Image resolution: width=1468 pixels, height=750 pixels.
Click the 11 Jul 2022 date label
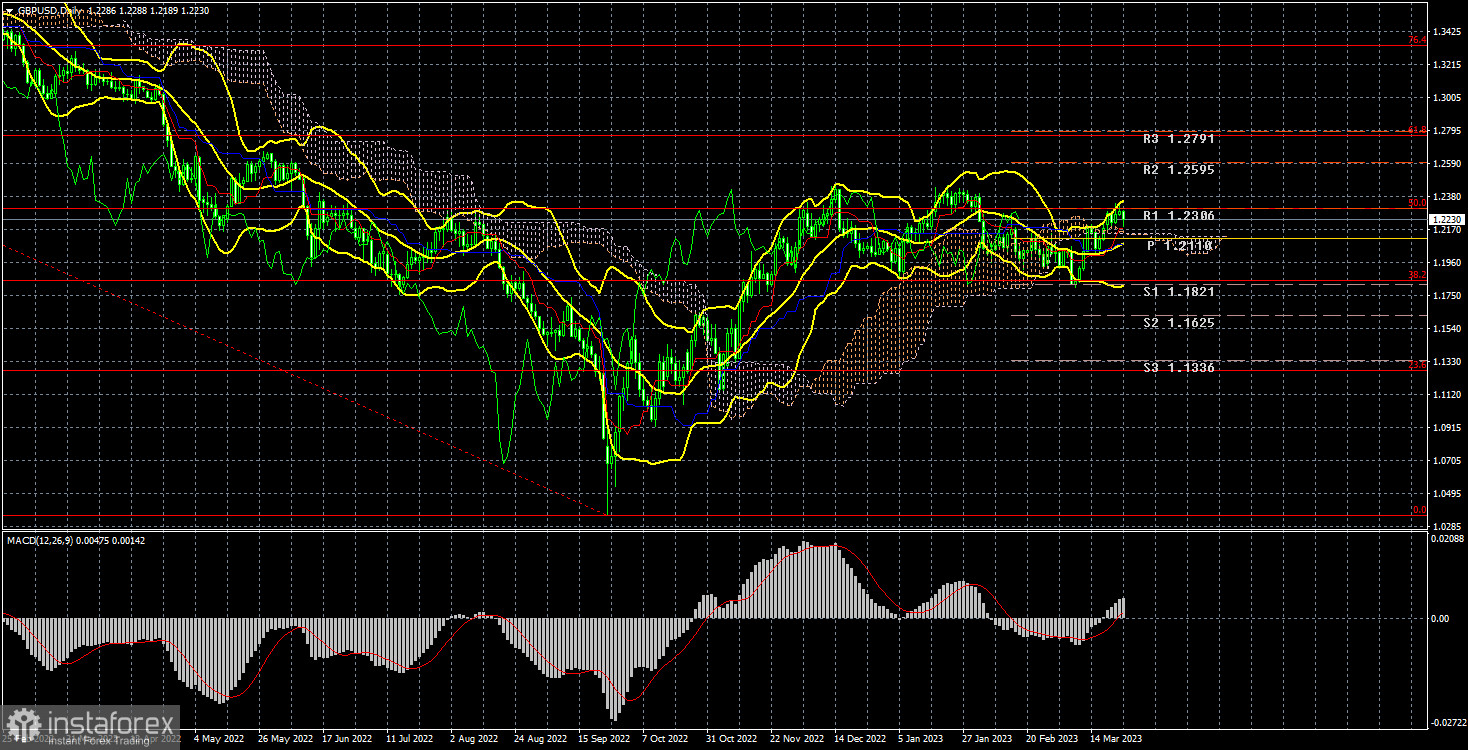point(411,739)
